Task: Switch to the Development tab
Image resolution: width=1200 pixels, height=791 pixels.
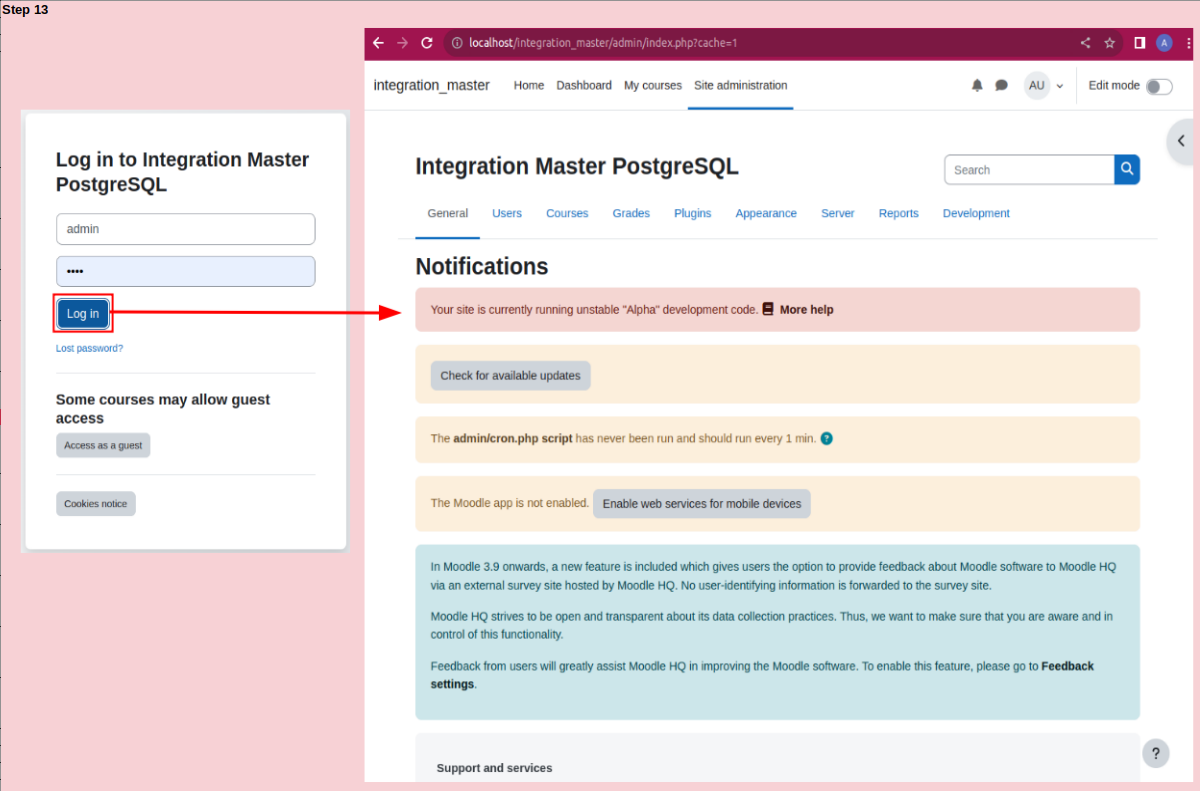Action: 976,214
